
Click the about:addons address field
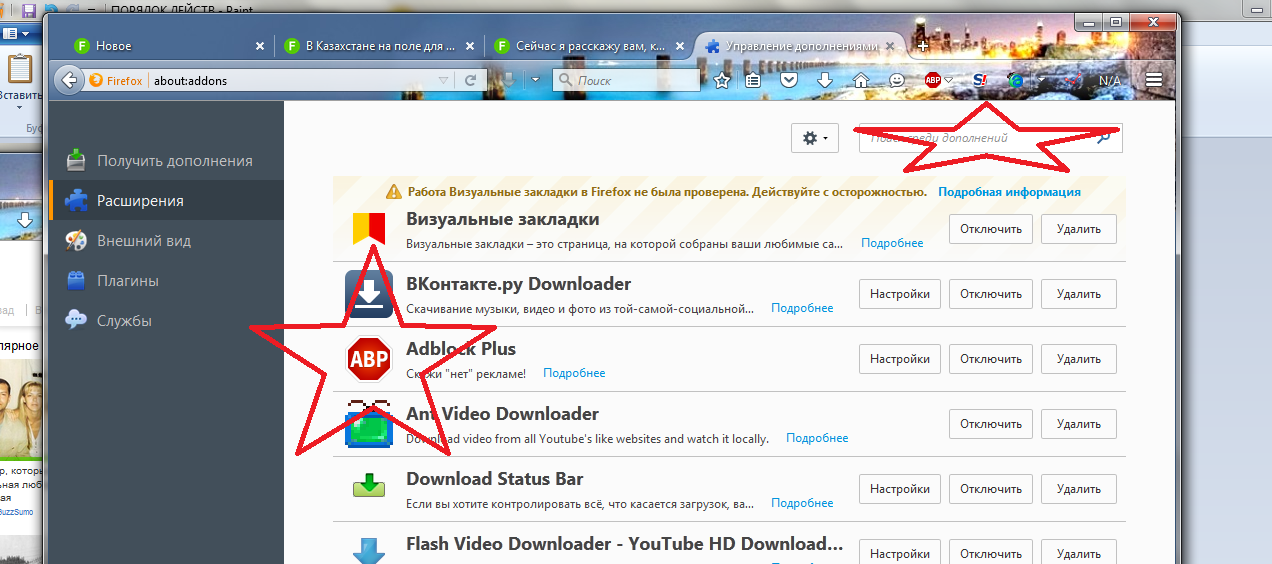click(x=294, y=81)
